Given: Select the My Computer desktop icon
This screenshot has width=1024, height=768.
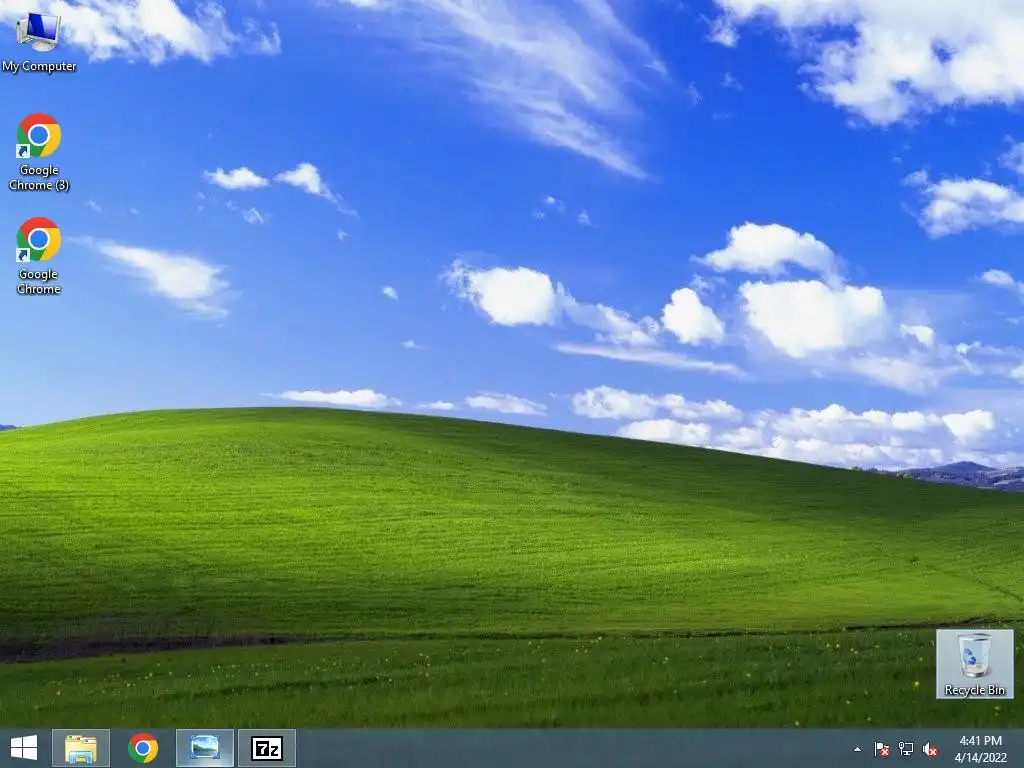Looking at the screenshot, I should pyautogui.click(x=39, y=40).
